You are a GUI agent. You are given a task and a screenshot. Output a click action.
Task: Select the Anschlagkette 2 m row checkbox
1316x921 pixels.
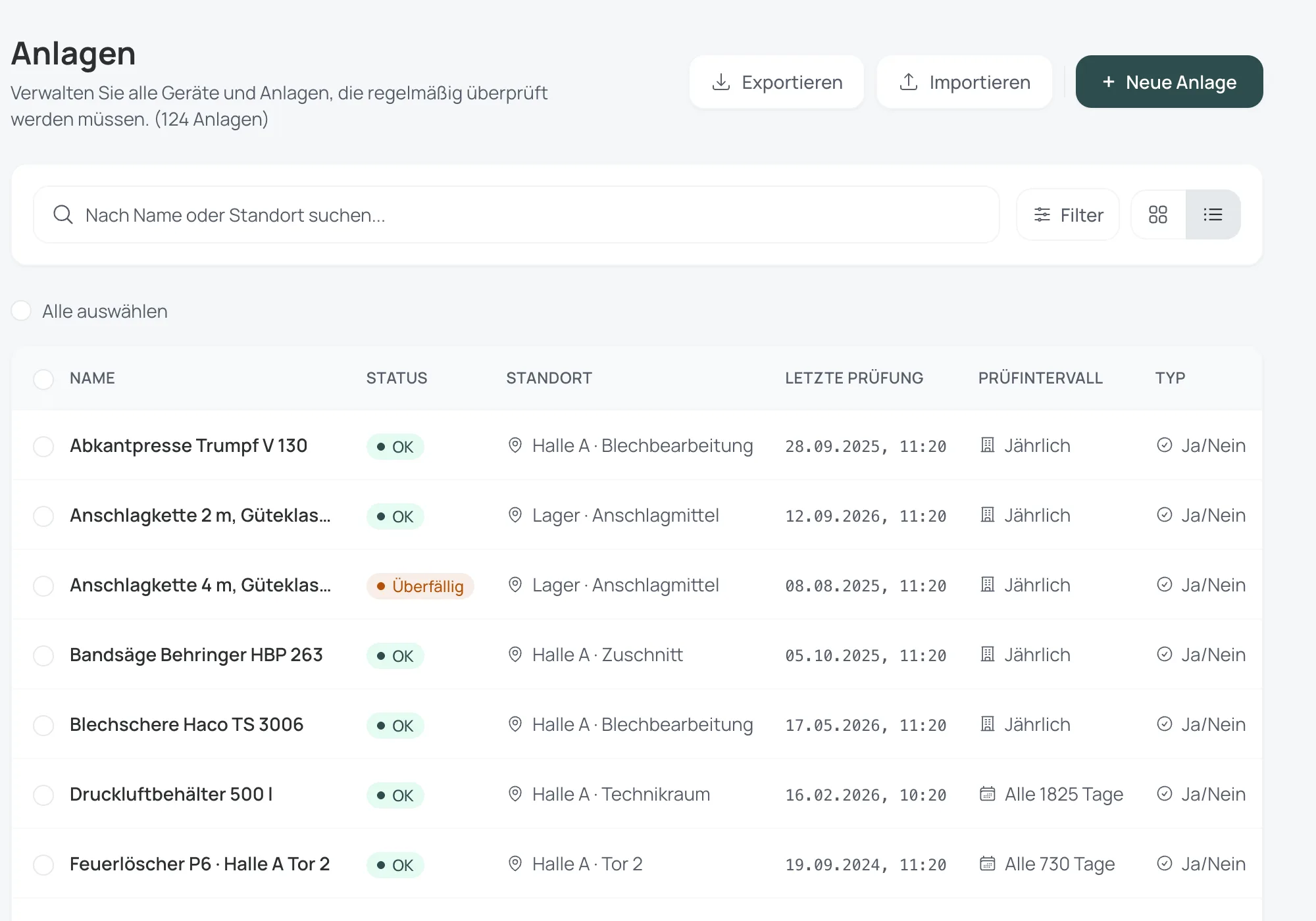click(43, 516)
